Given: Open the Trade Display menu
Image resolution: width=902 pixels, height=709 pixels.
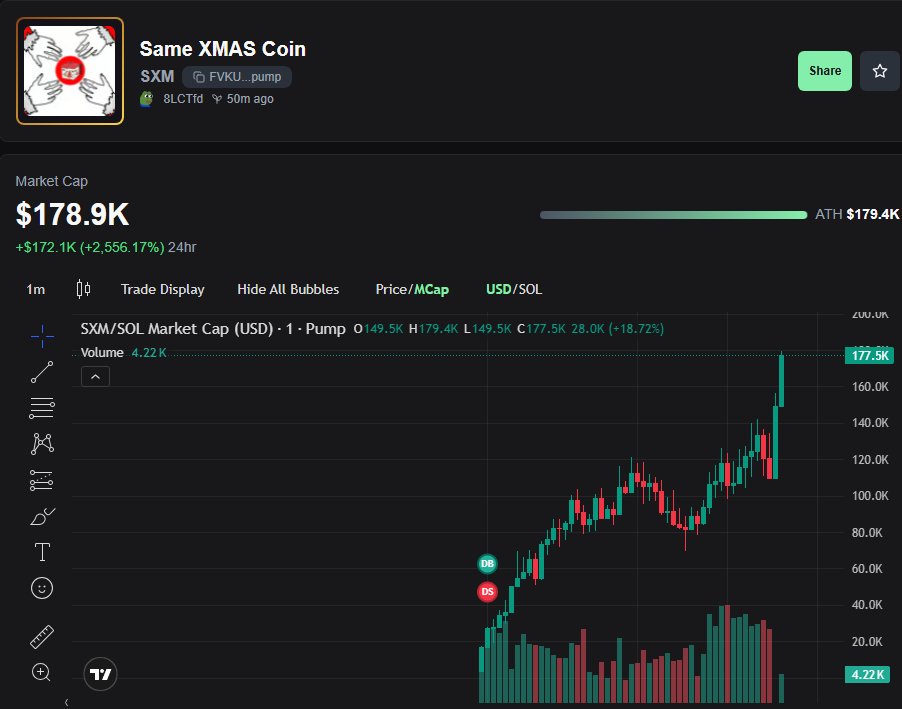Looking at the screenshot, I should click(163, 289).
